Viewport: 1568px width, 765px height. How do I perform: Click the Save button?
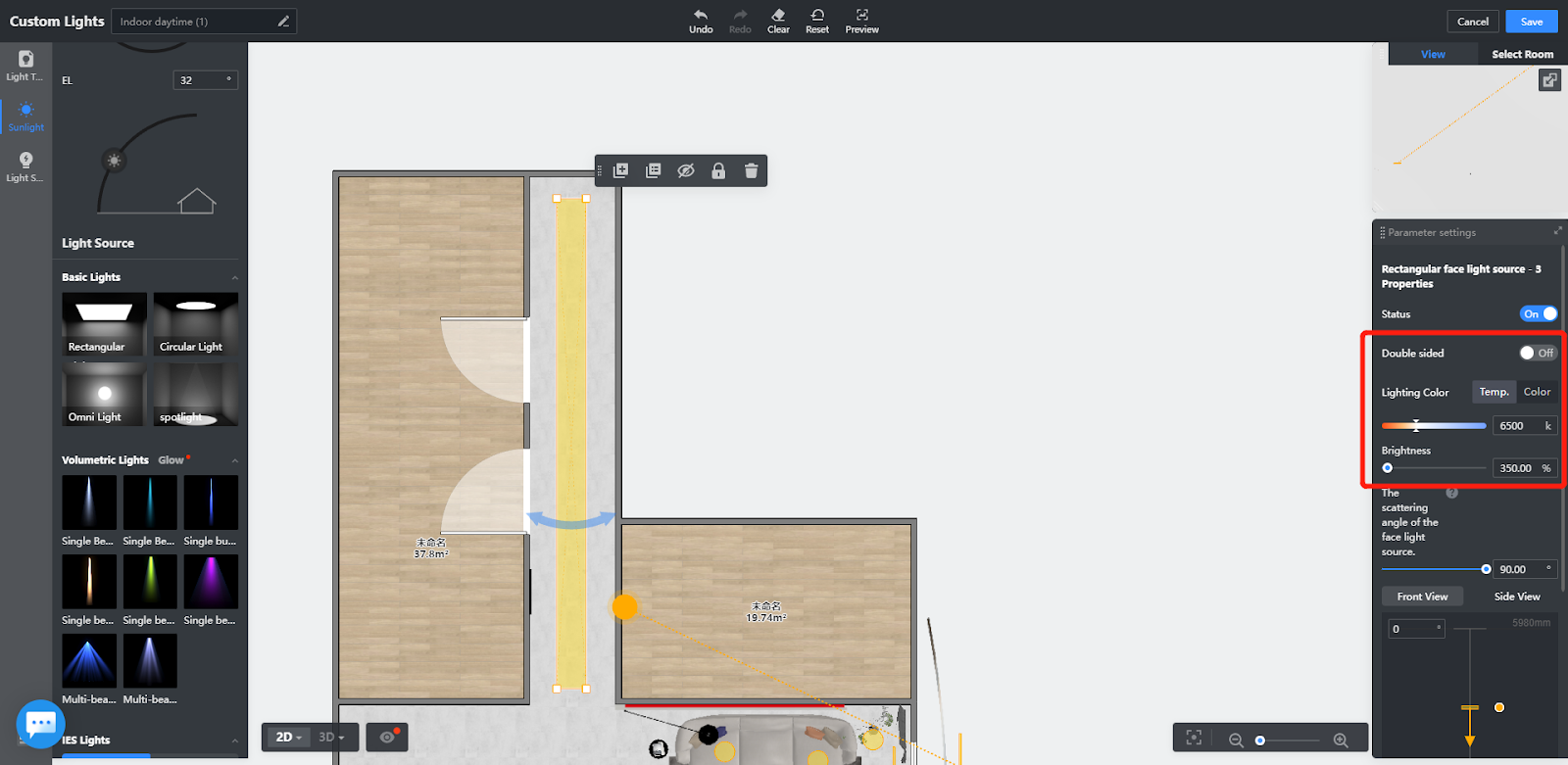tap(1531, 22)
